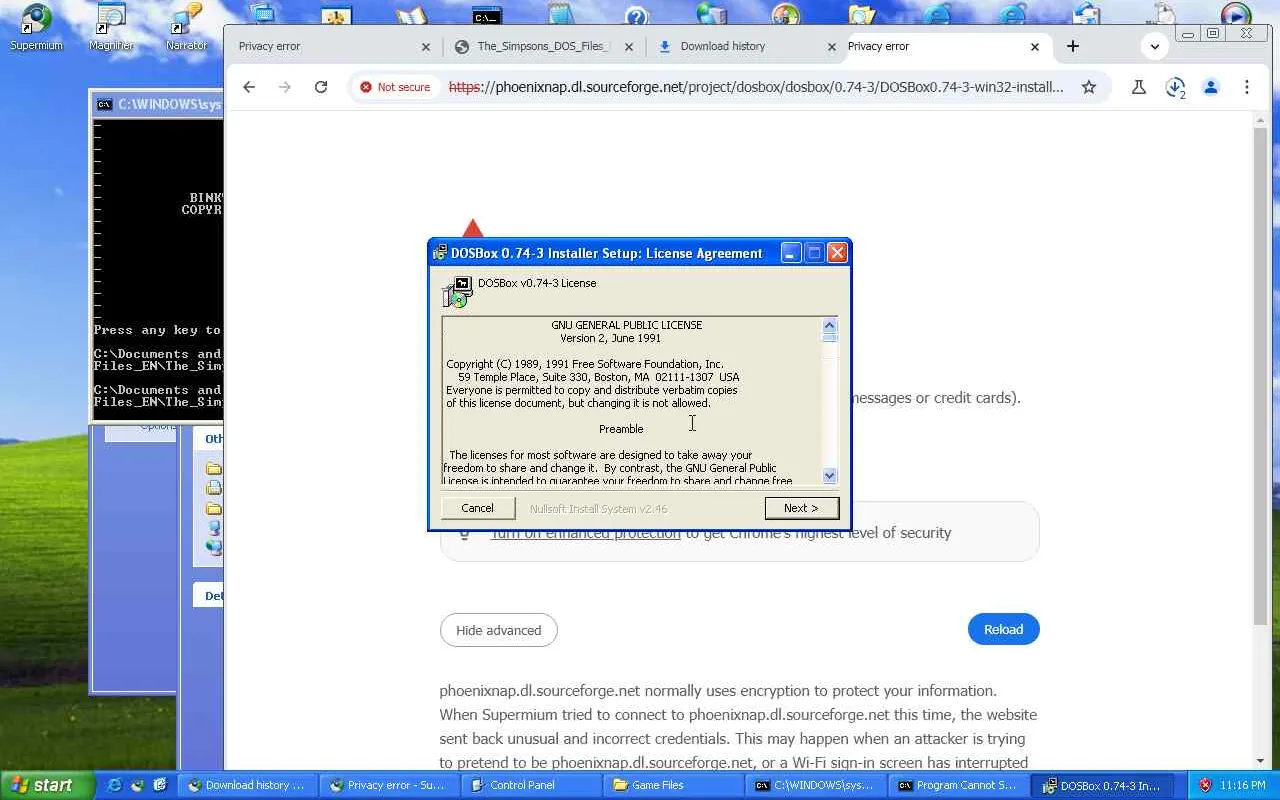Viewport: 1280px width, 800px height.
Task: Open the Supermium desktop shortcut
Action: click(36, 27)
